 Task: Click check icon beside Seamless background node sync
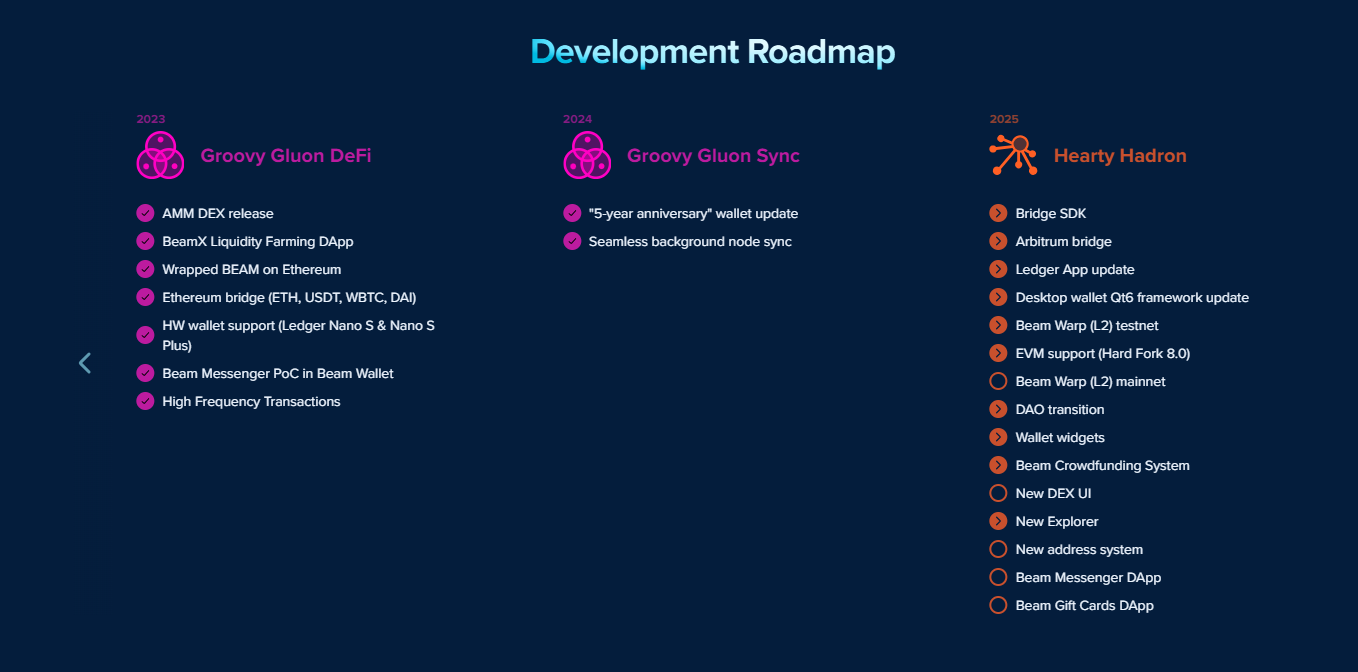coord(572,241)
